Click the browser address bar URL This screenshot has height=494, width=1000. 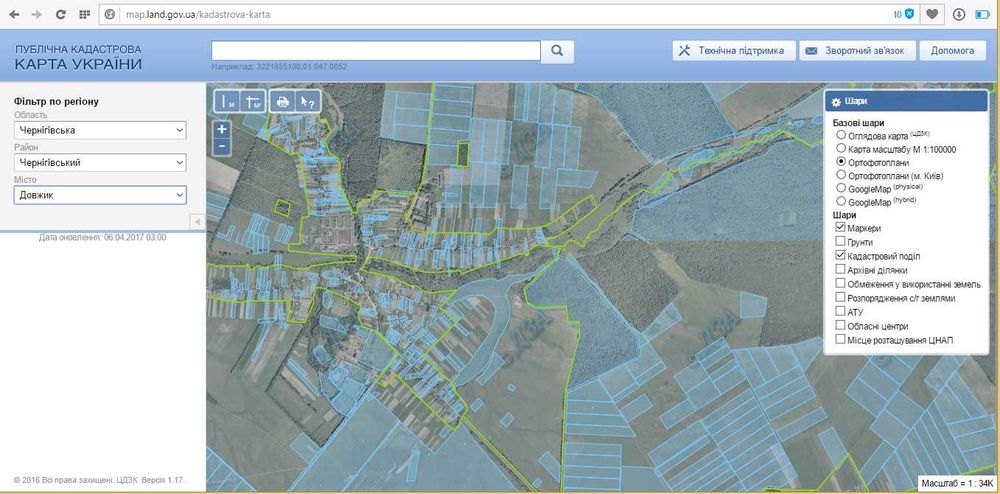[x=198, y=14]
